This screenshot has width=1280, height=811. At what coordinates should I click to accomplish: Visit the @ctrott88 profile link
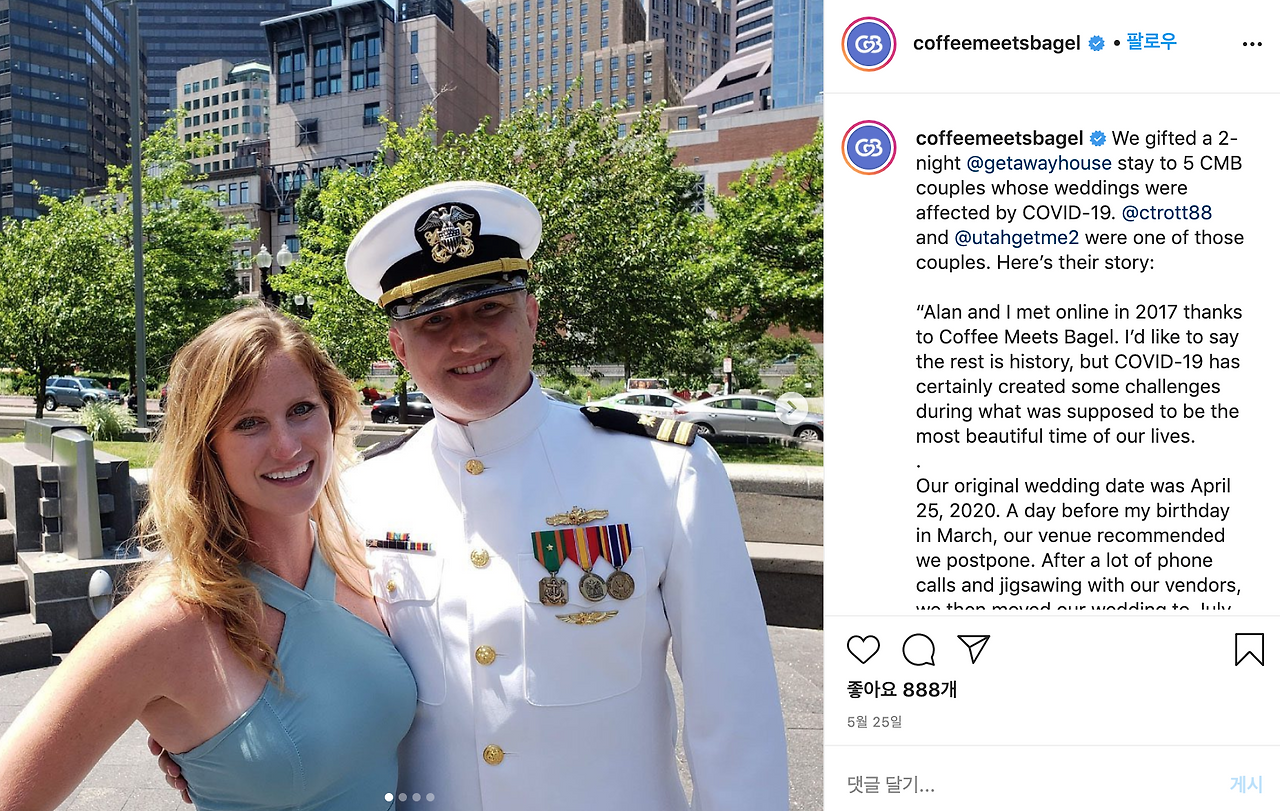coord(1167,213)
